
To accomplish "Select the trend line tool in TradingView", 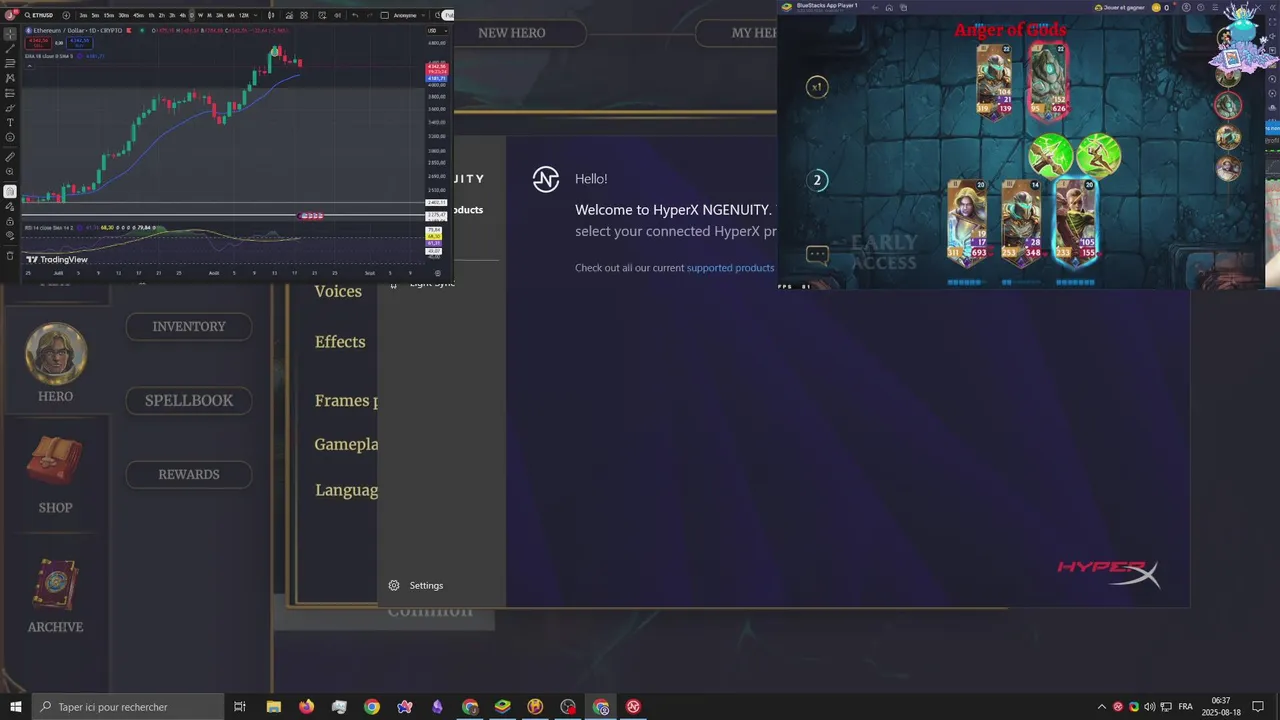I will (10, 48).
